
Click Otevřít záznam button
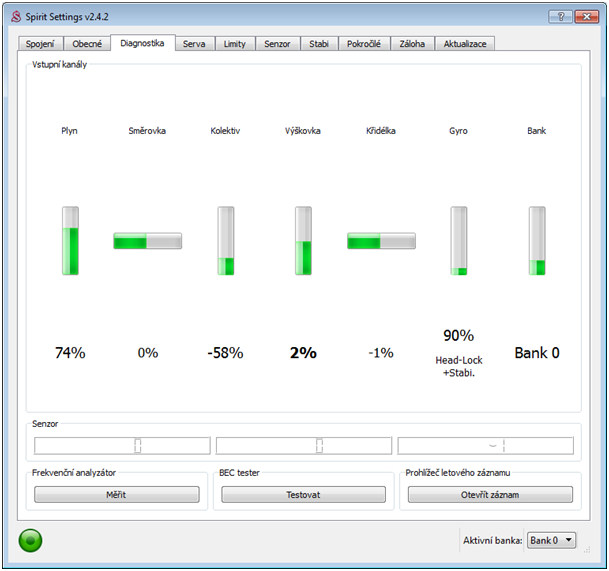coord(490,495)
